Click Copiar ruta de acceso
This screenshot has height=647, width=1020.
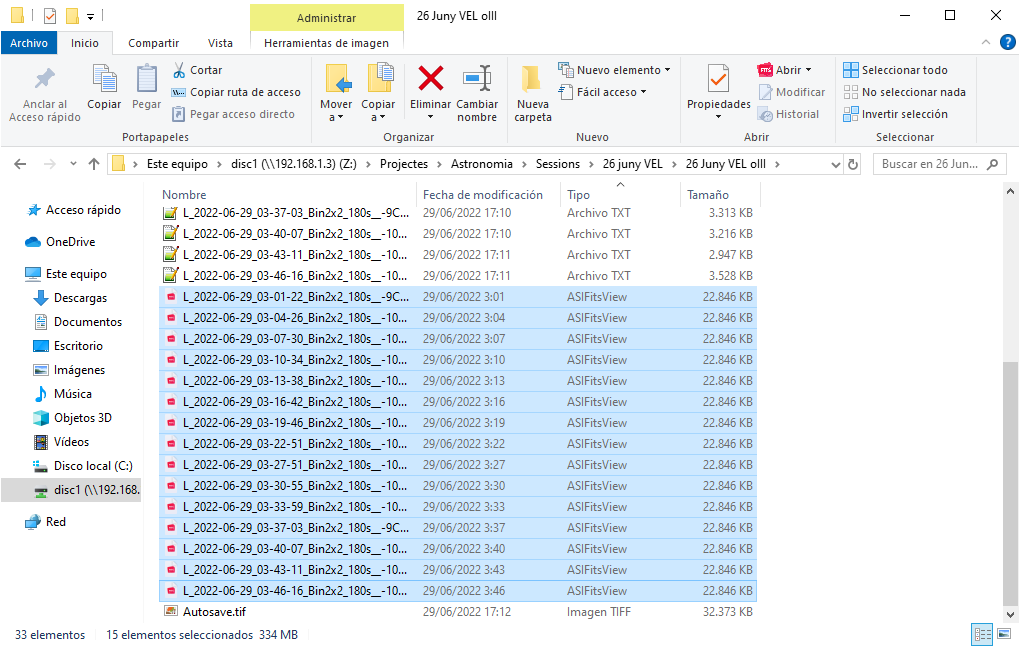pyautogui.click(x=236, y=92)
